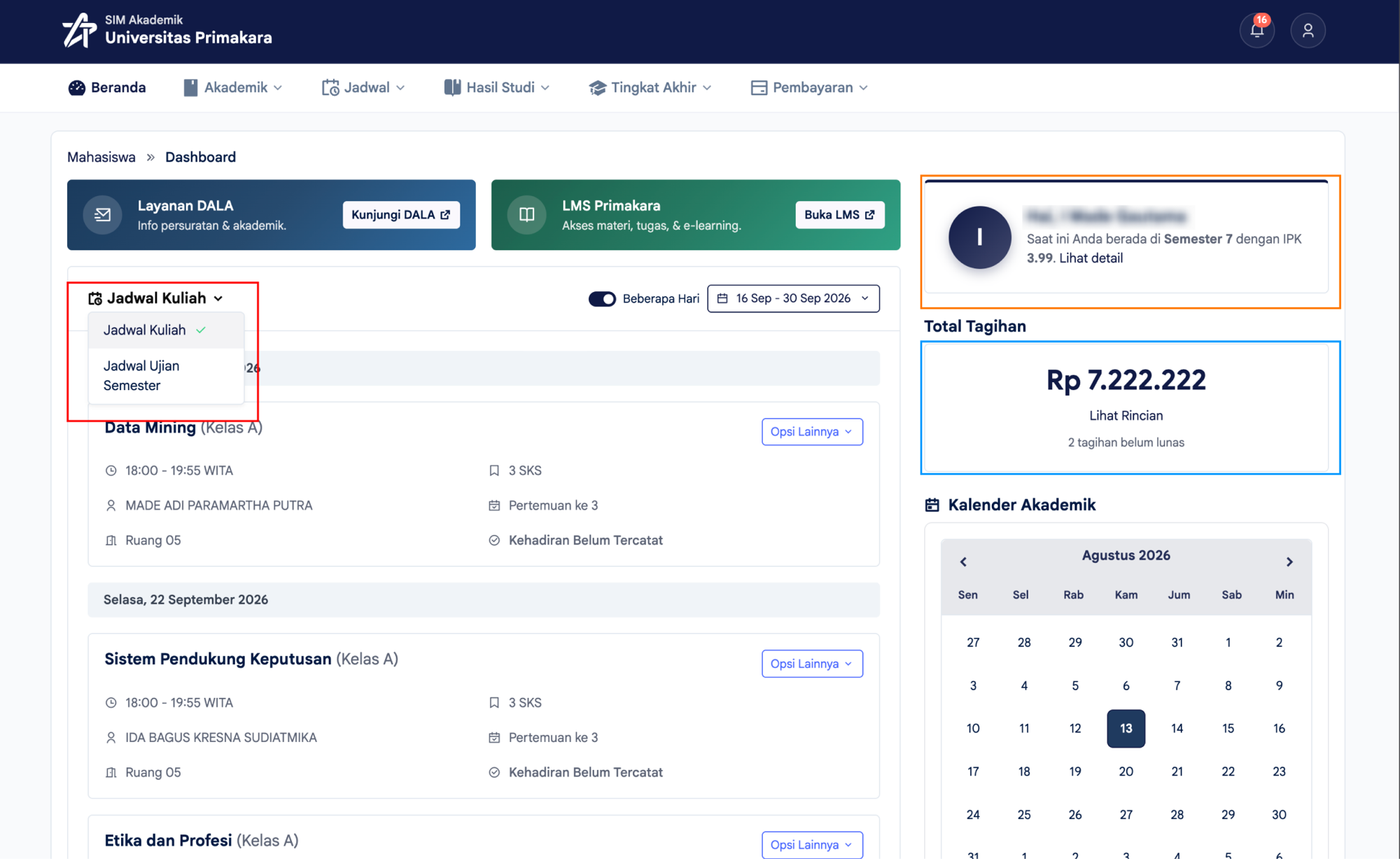
Task: Select calendar date 25
Action: pyautogui.click(x=1024, y=815)
